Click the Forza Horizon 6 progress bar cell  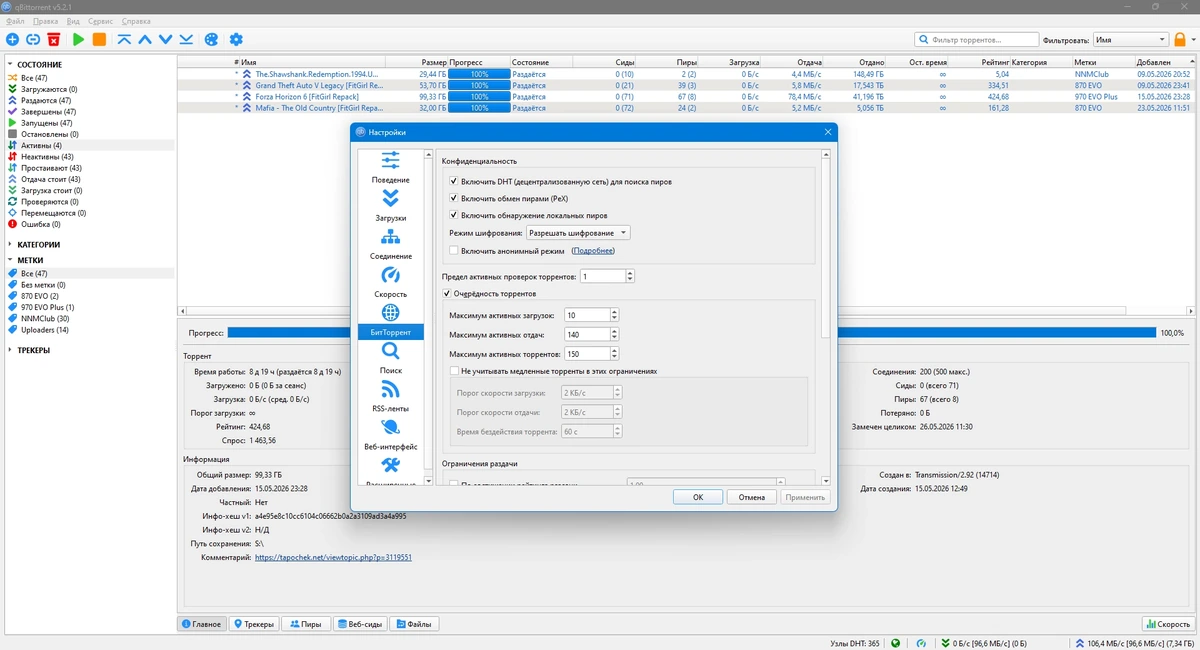478,97
